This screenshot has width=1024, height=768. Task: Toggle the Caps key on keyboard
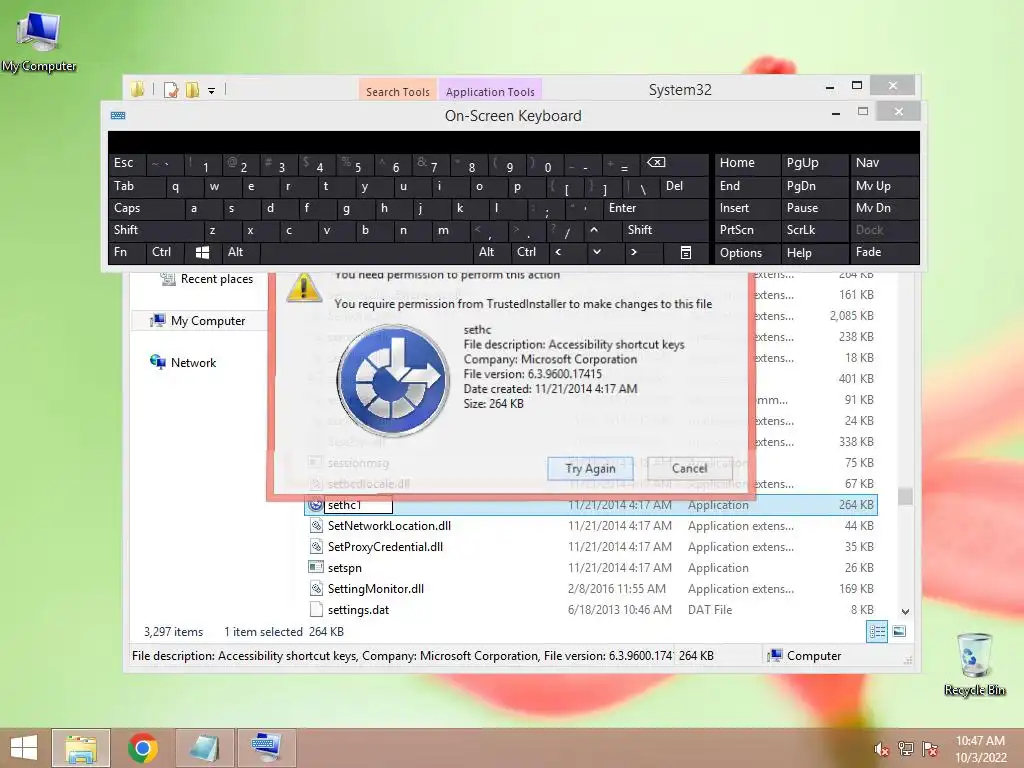pos(146,208)
